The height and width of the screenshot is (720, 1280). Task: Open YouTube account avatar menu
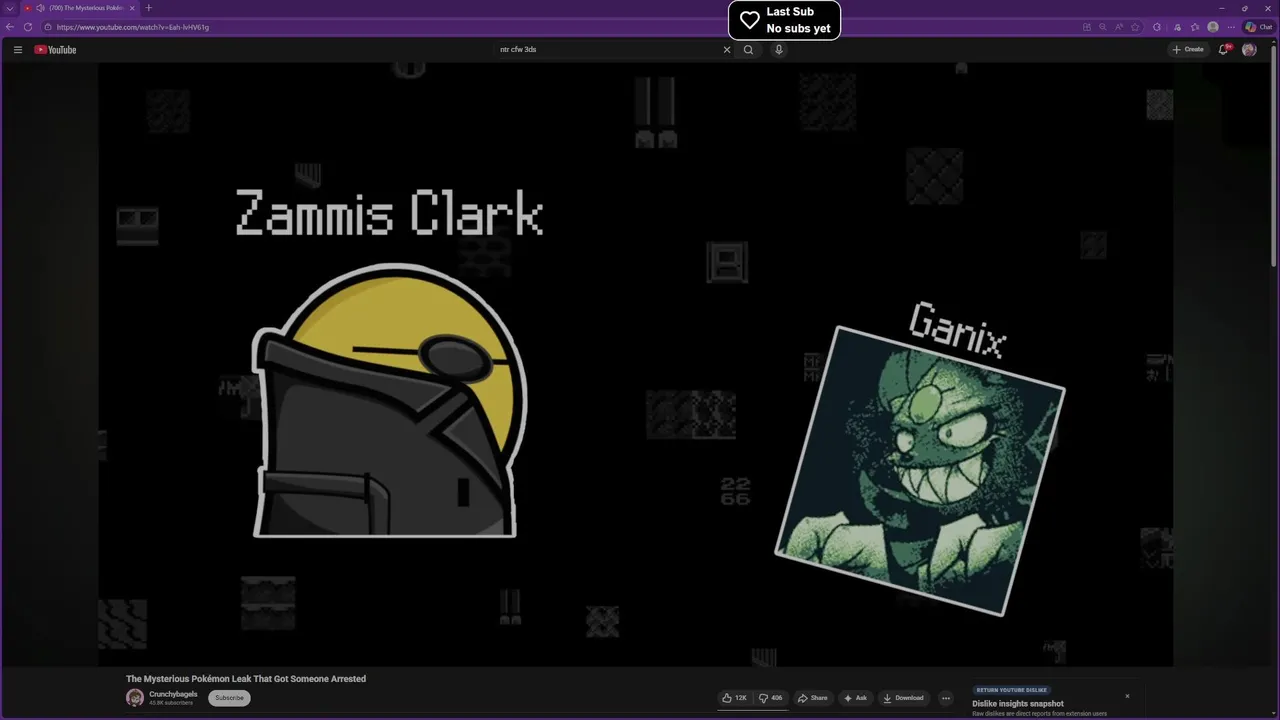click(x=1249, y=49)
